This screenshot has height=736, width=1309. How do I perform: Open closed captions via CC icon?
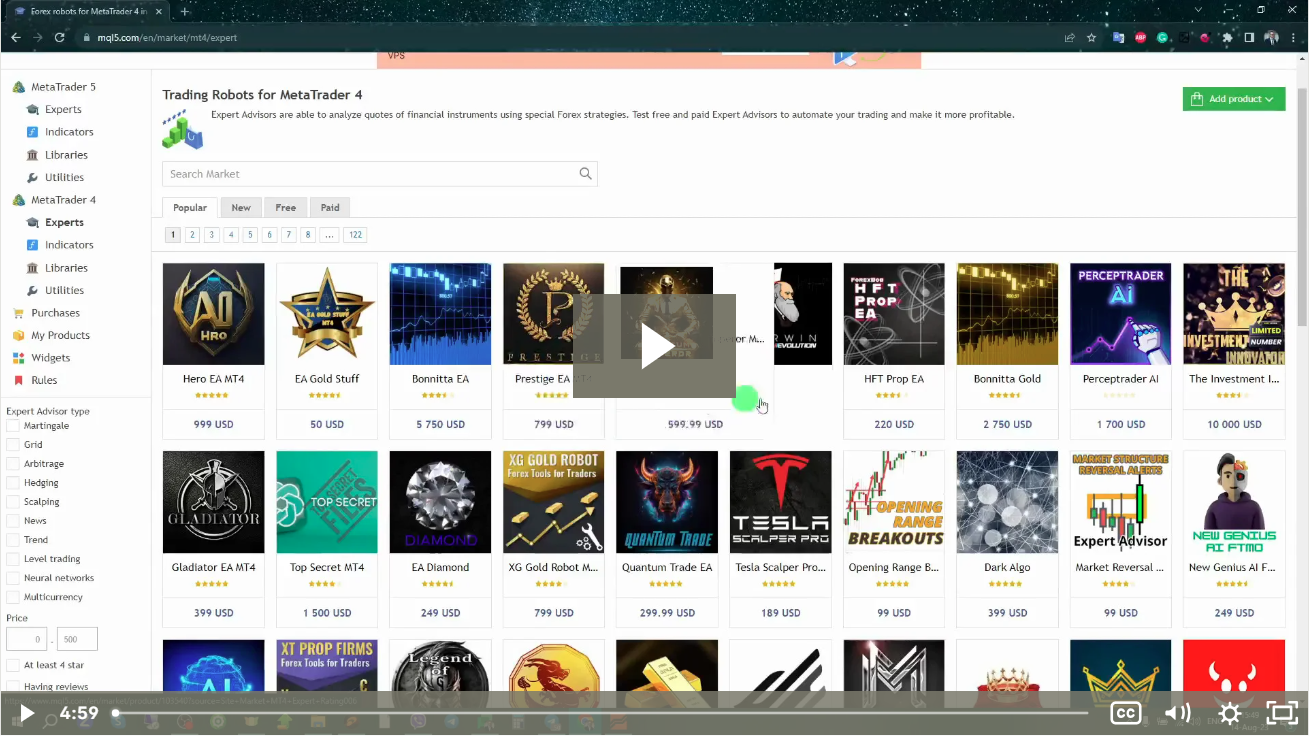(1125, 713)
